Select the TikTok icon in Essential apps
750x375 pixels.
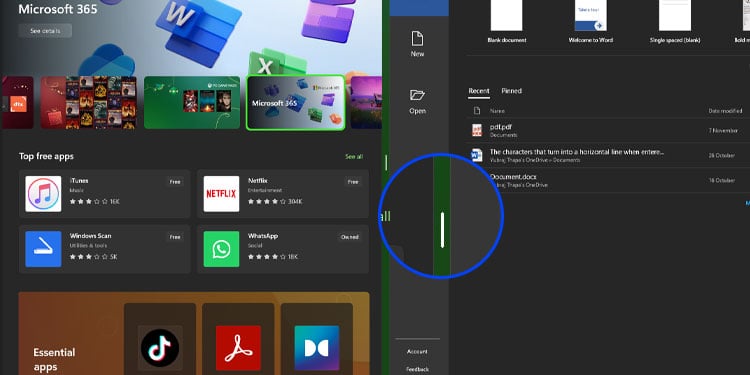pyautogui.click(x=160, y=348)
